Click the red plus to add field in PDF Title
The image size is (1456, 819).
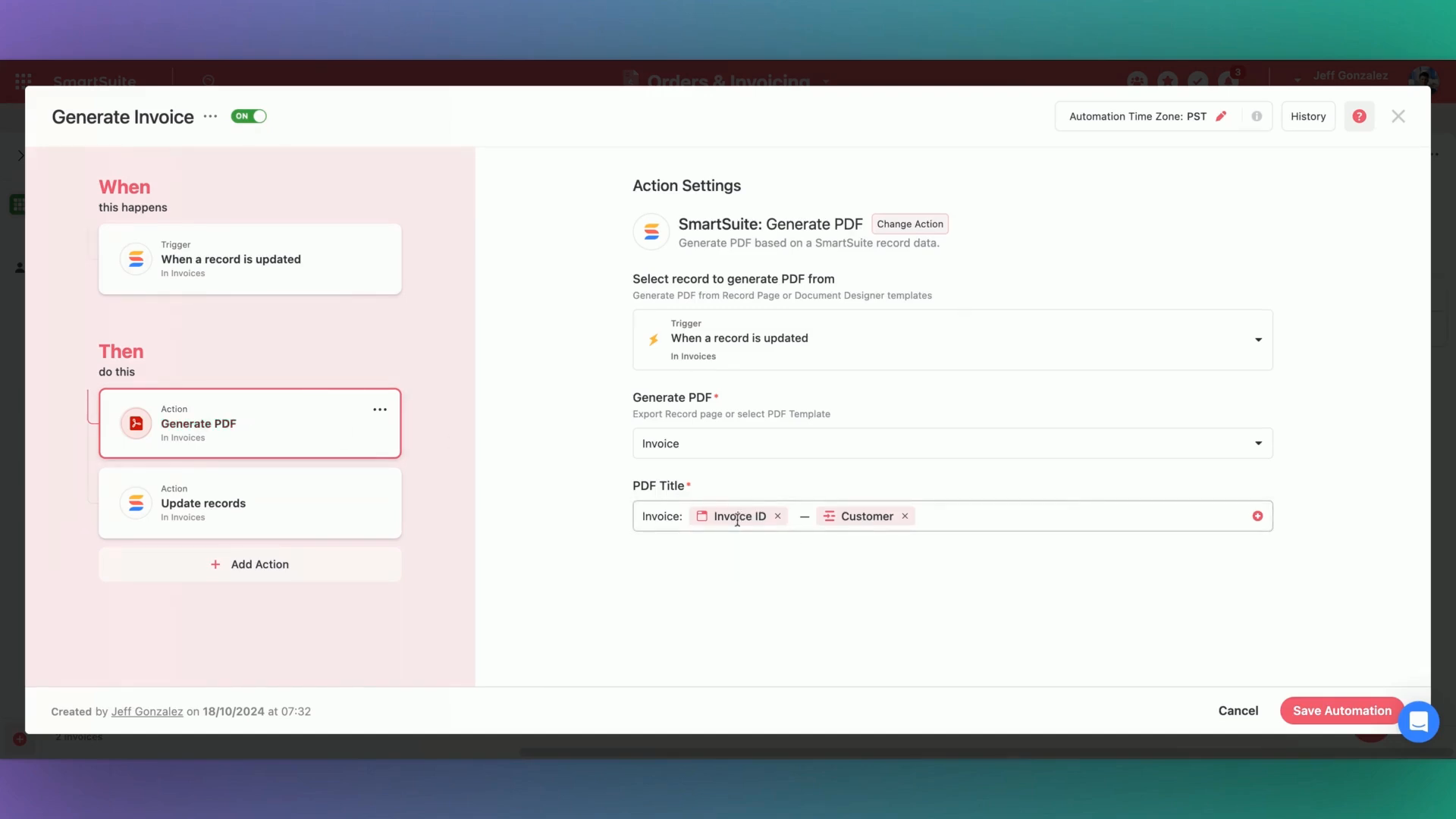(1257, 516)
